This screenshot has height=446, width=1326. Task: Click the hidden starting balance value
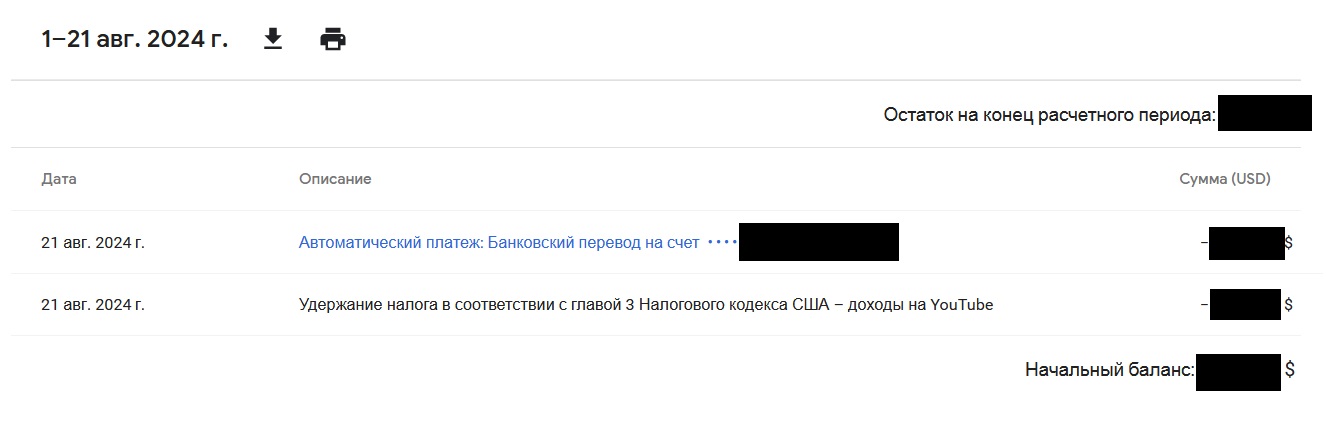(1238, 372)
